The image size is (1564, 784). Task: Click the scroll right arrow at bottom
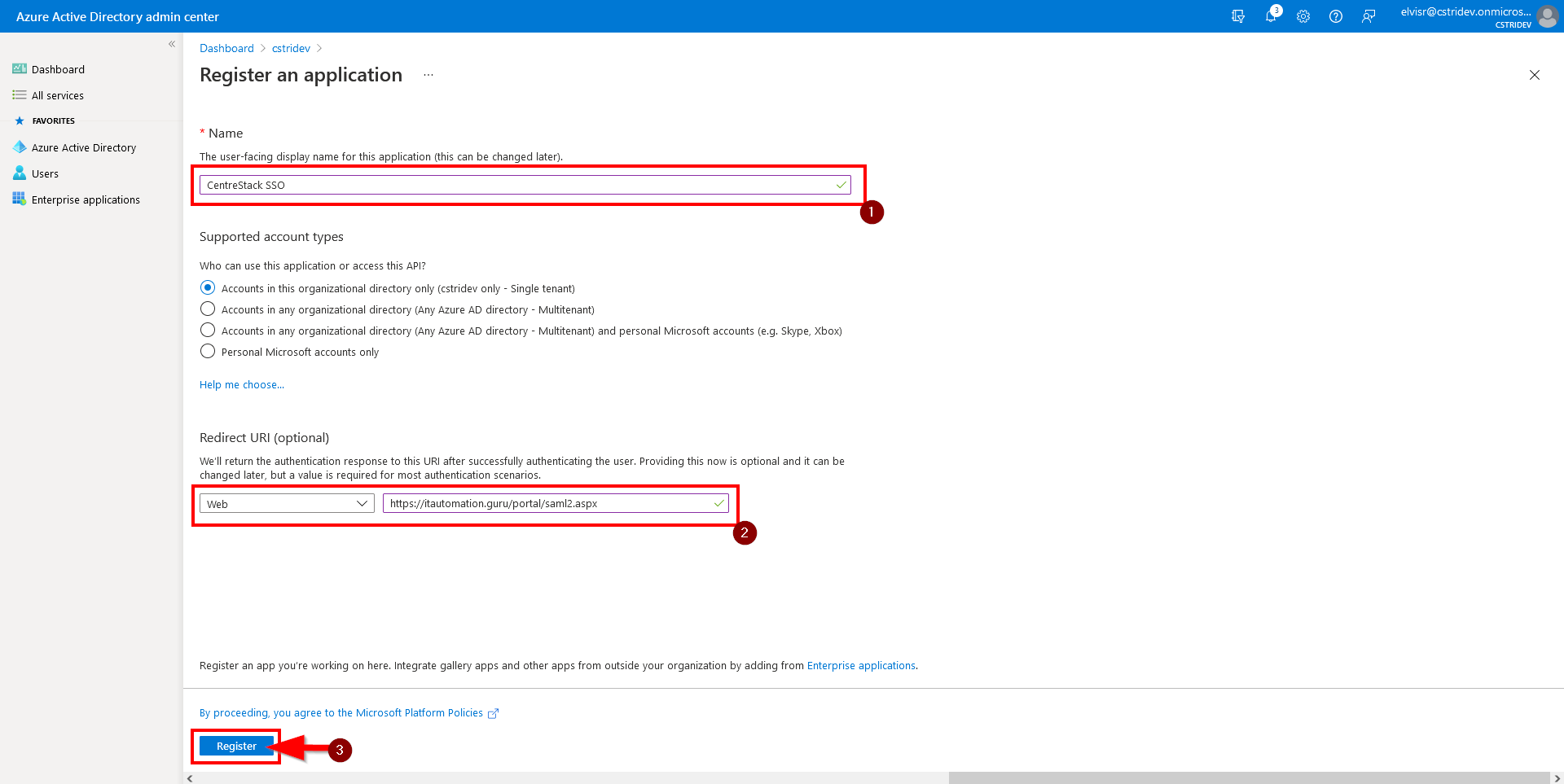point(1557,778)
